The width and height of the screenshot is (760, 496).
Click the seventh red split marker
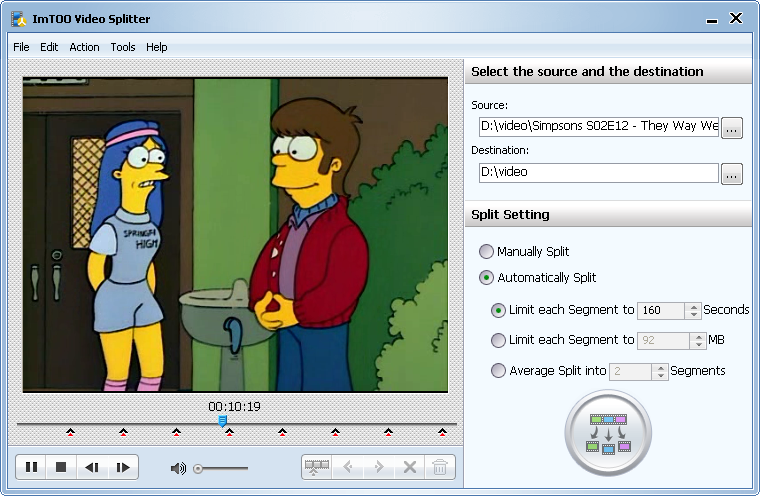click(388, 432)
